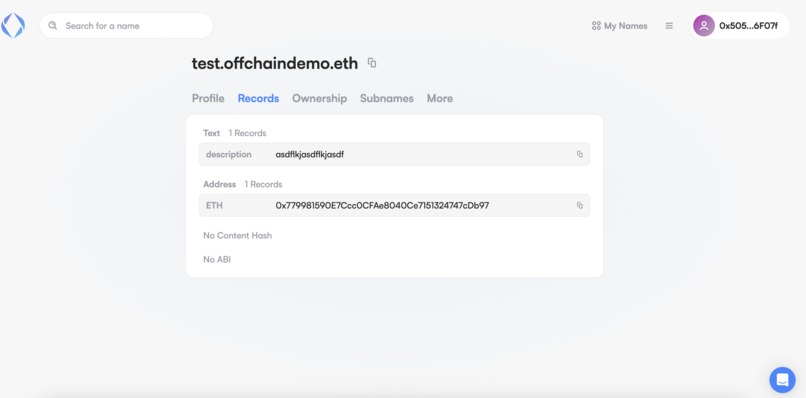Click description value asdflkjasdflkjasdf
The height and width of the screenshot is (398, 806).
pos(309,154)
